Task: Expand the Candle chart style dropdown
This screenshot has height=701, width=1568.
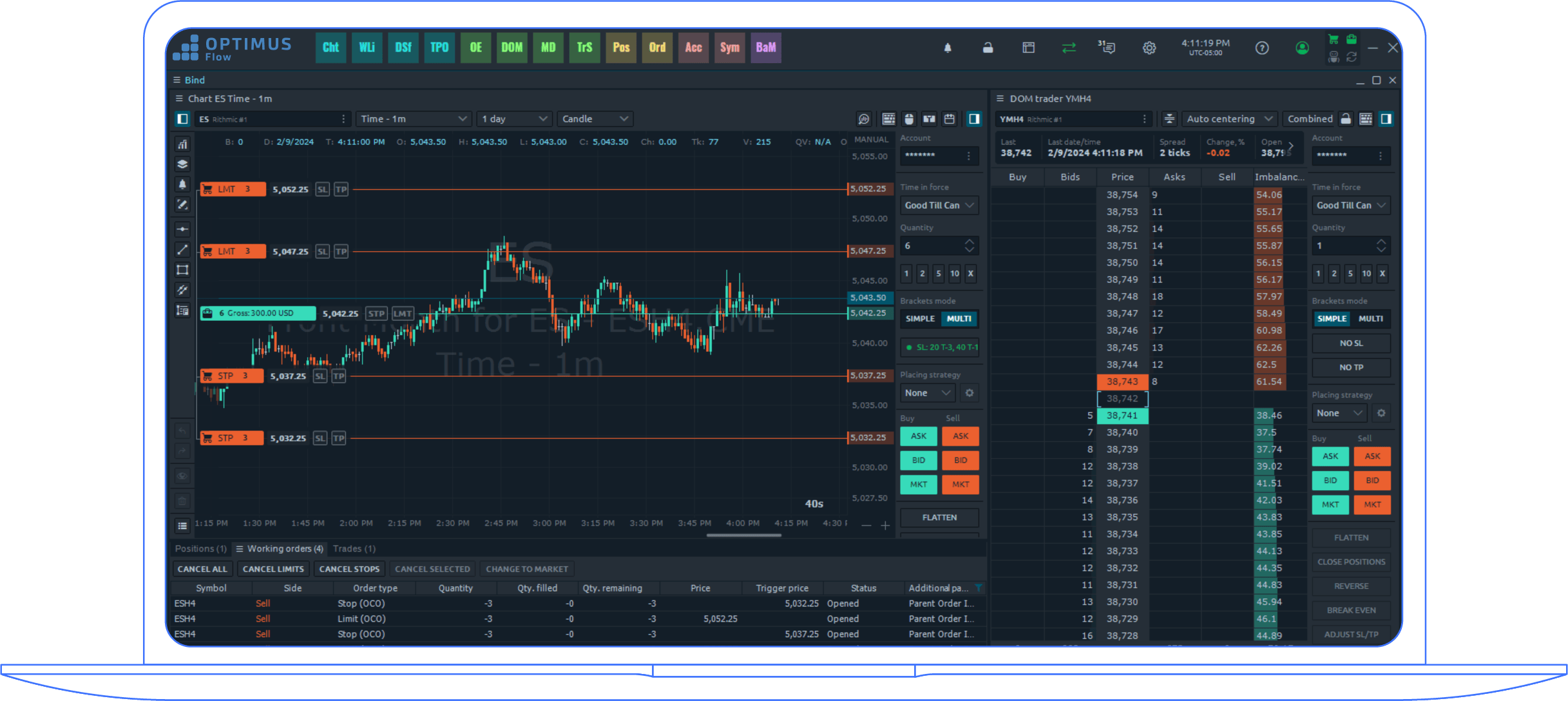Action: tap(594, 119)
